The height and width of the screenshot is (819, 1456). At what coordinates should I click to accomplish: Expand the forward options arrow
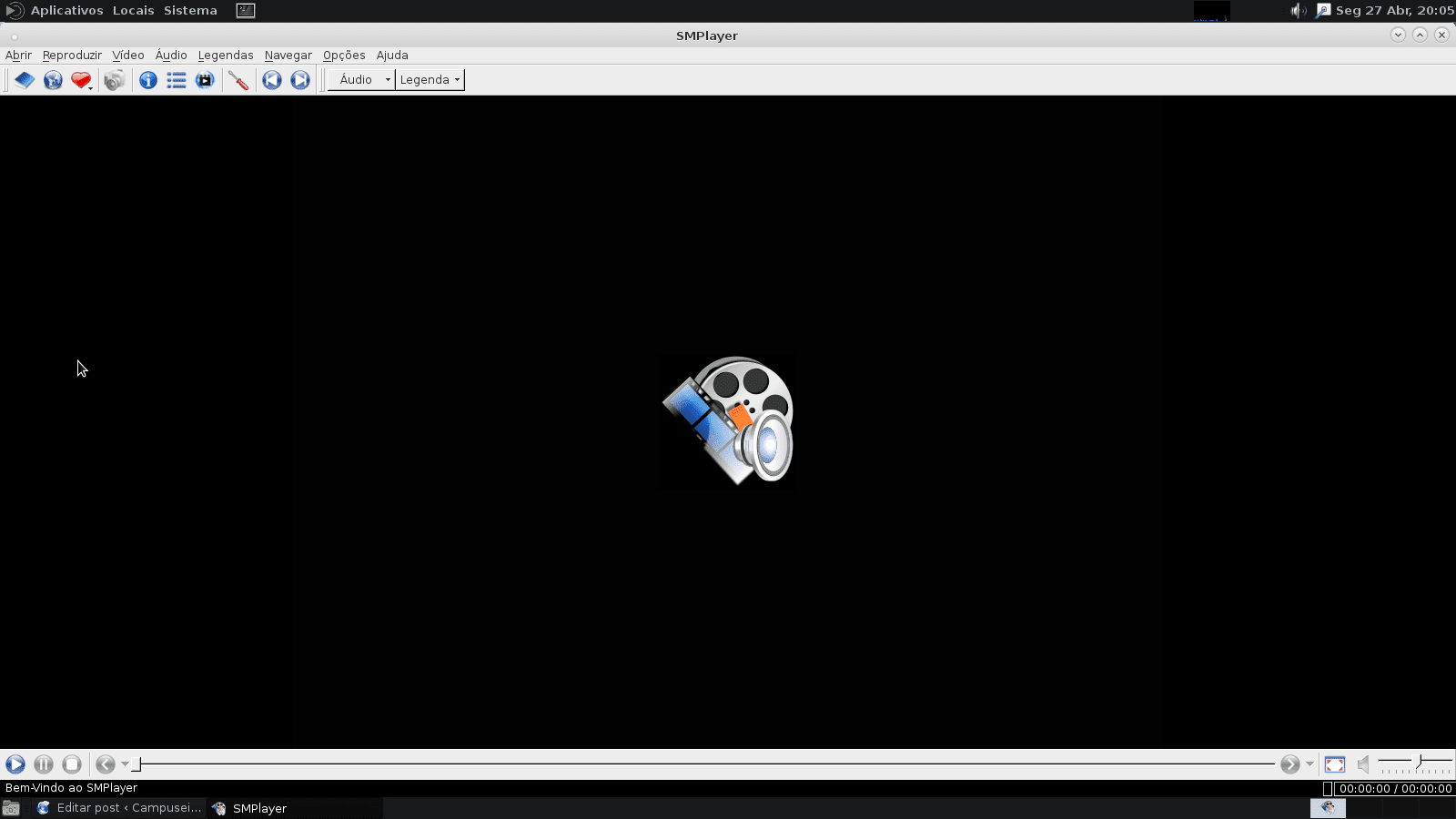[x=1309, y=764]
